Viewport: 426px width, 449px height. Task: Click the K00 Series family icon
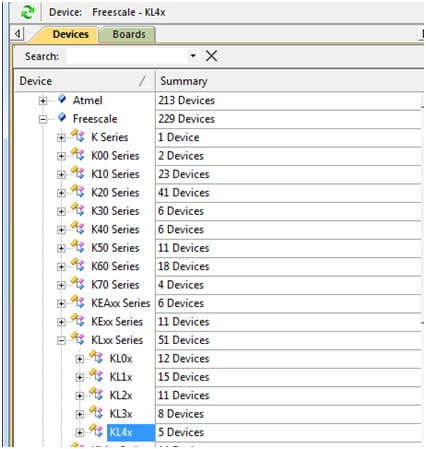click(x=78, y=154)
